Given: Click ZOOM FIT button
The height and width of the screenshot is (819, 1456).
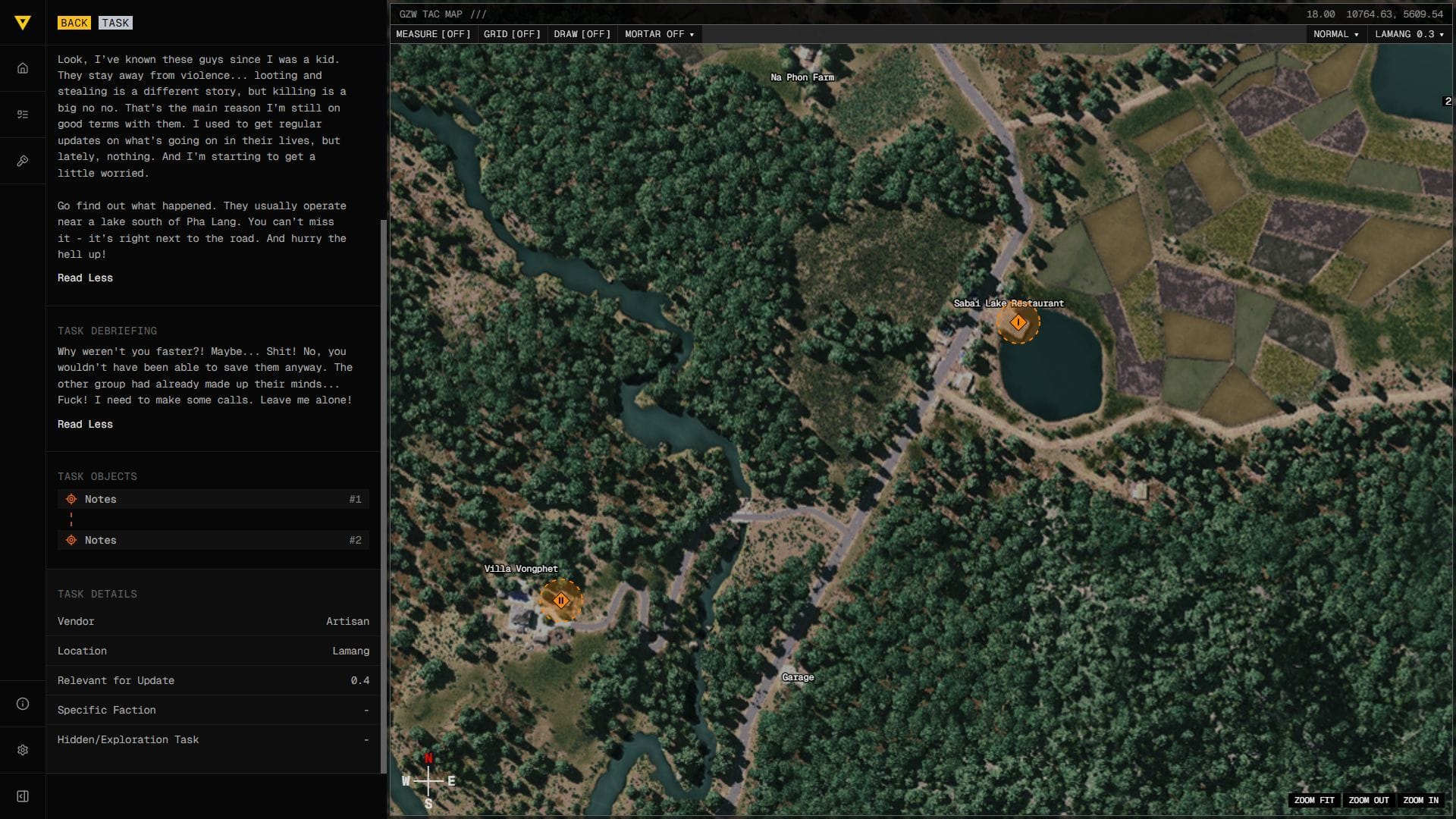Looking at the screenshot, I should click(x=1314, y=800).
